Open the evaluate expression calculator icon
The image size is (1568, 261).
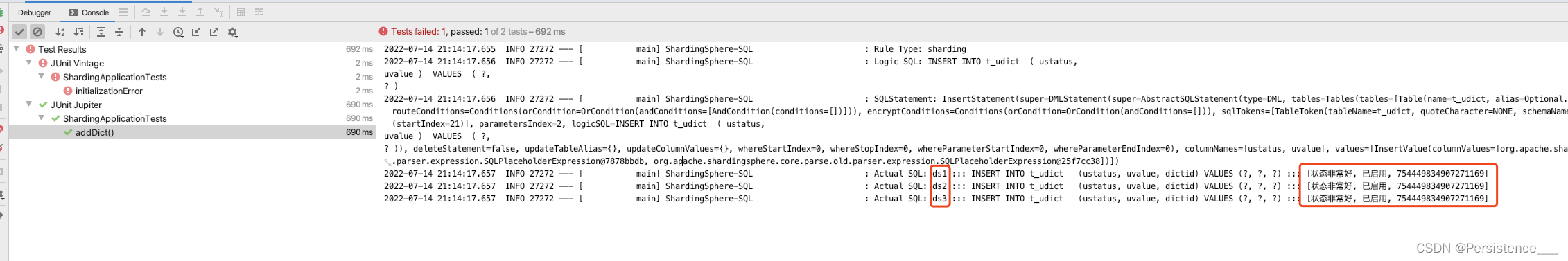pos(241,12)
